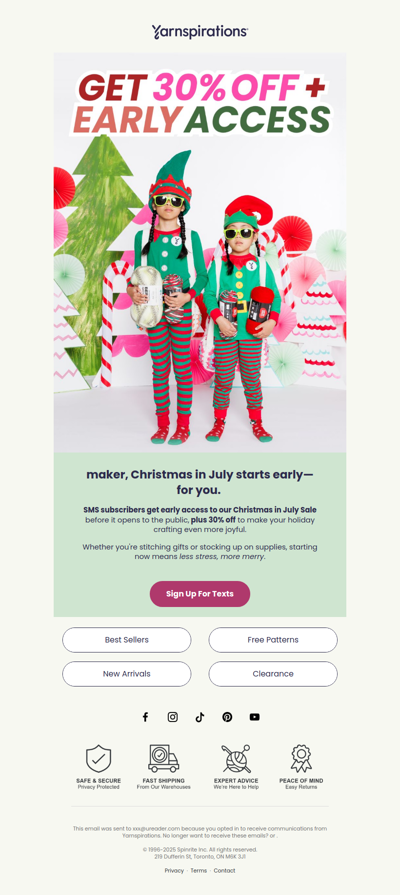Viewport: 400px width, 895px height.
Task: Follow the Terms footer link
Action: [x=199, y=870]
